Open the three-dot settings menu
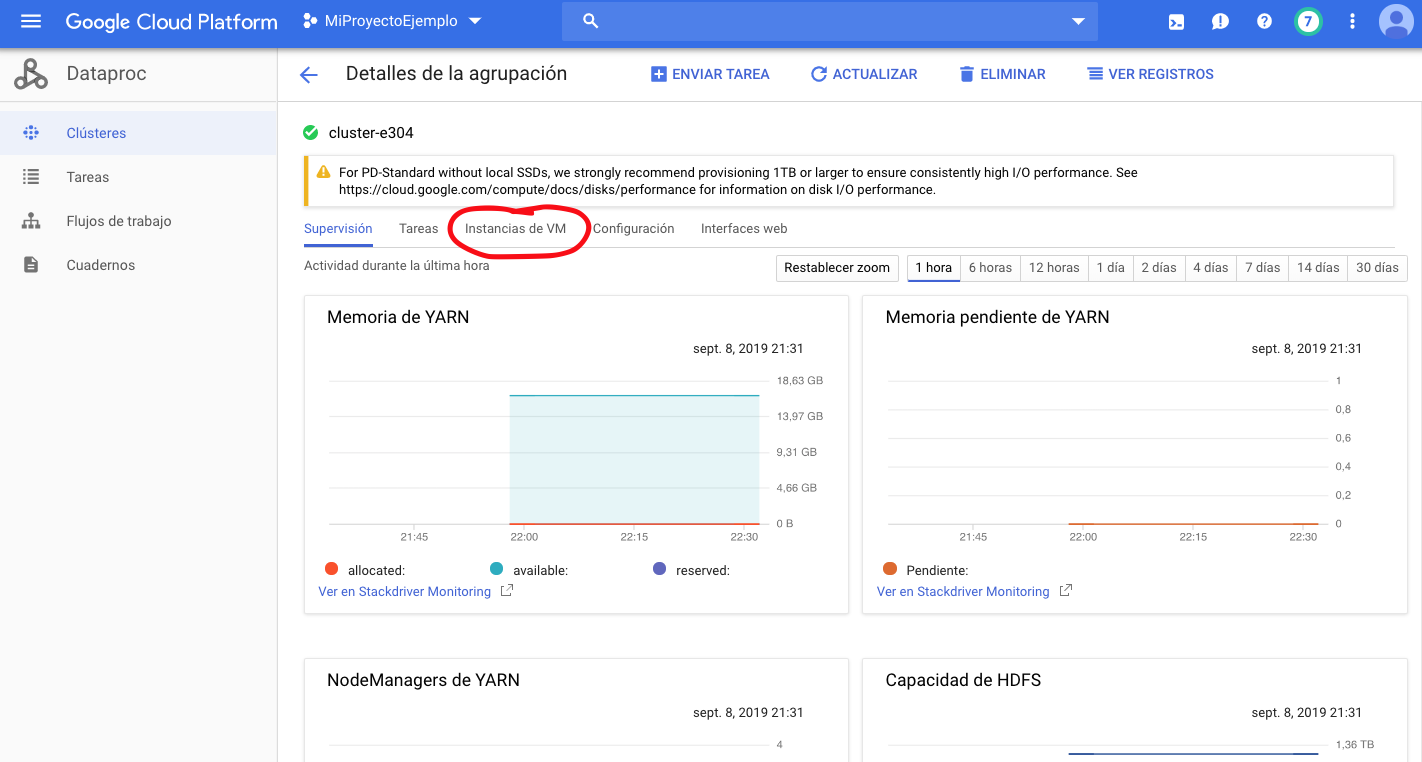This screenshot has height=762, width=1422. coord(1353,21)
